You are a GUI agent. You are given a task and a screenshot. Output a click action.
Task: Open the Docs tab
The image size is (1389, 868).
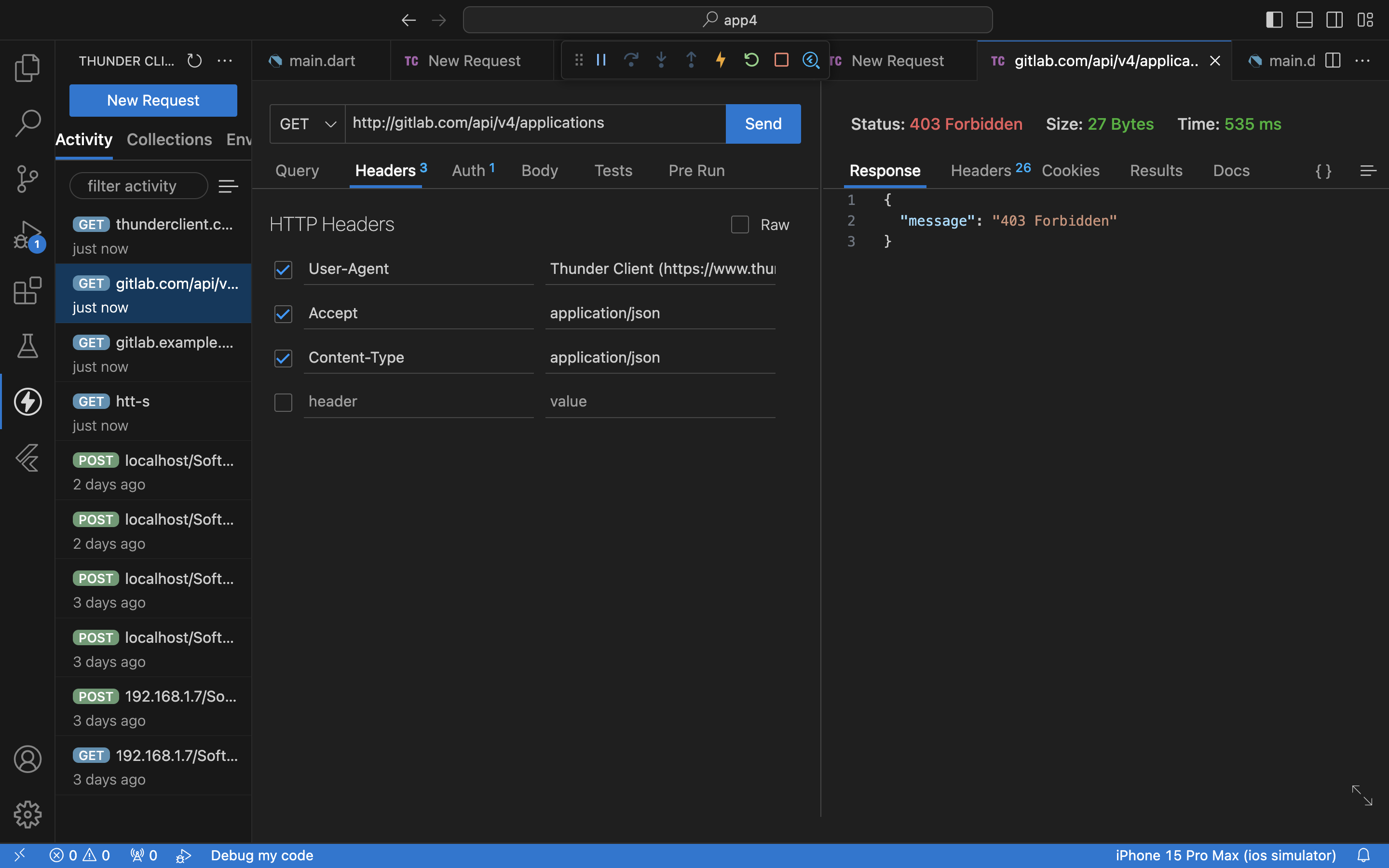(x=1231, y=171)
